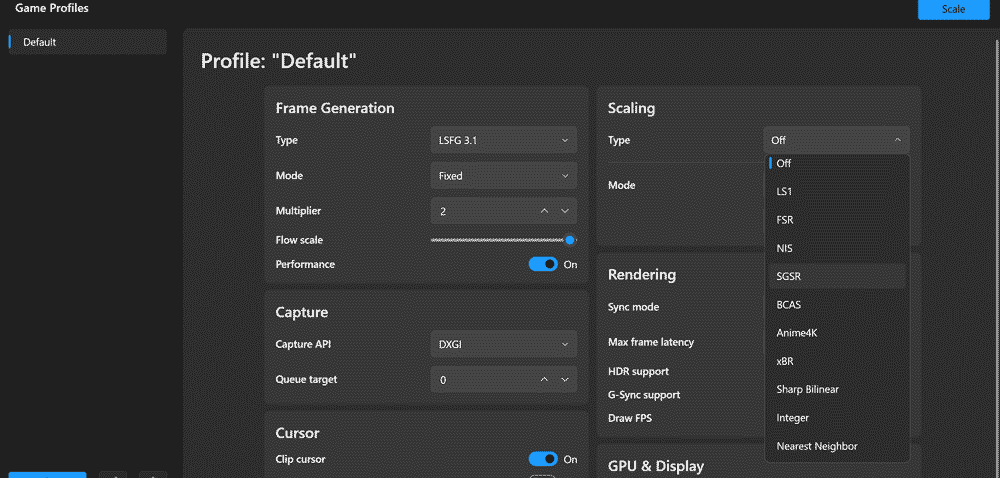Collapse the Scaling Type dropdown chevron
The image size is (1000, 478).
(x=897, y=141)
